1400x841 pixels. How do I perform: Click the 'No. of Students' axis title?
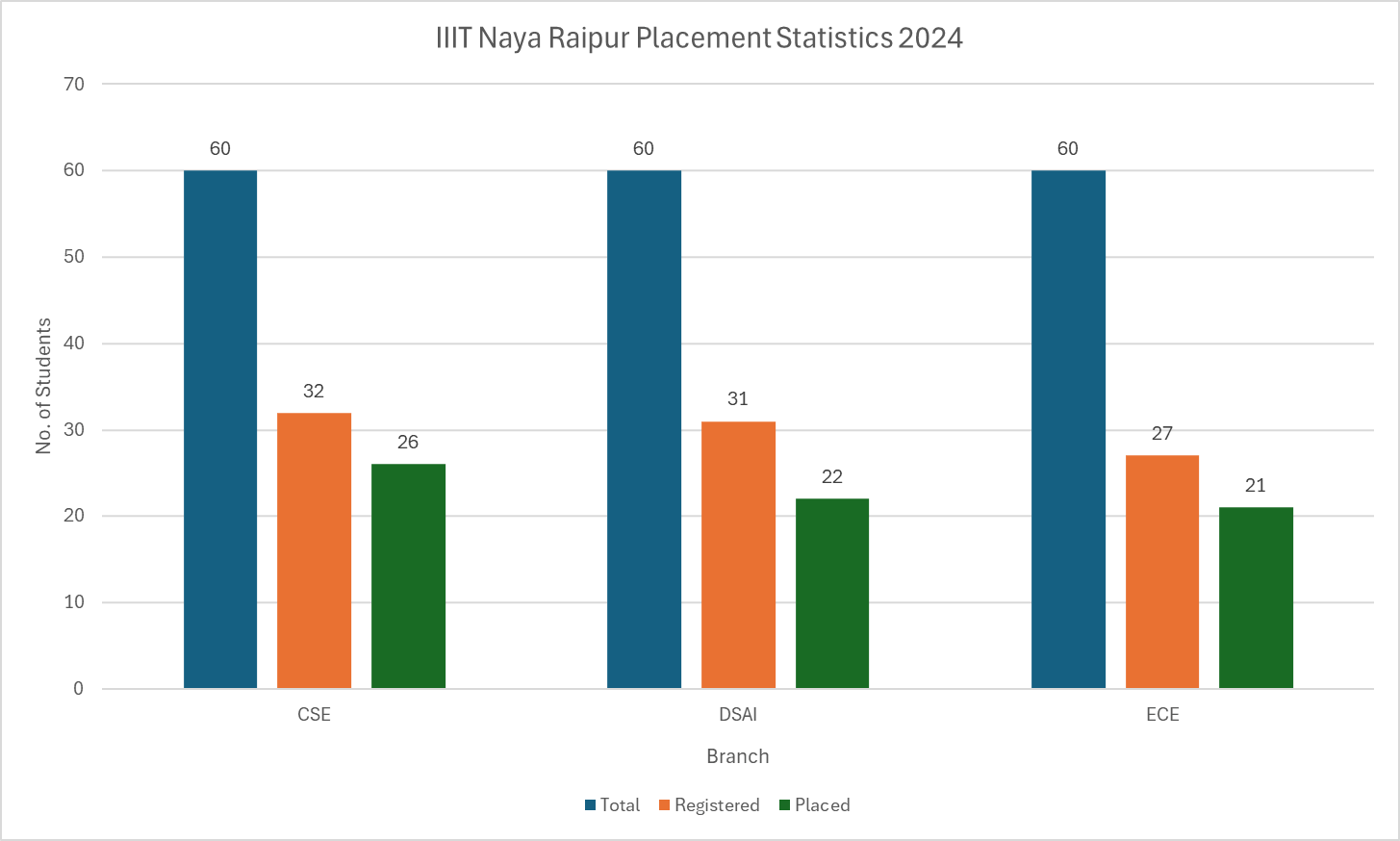(43, 386)
